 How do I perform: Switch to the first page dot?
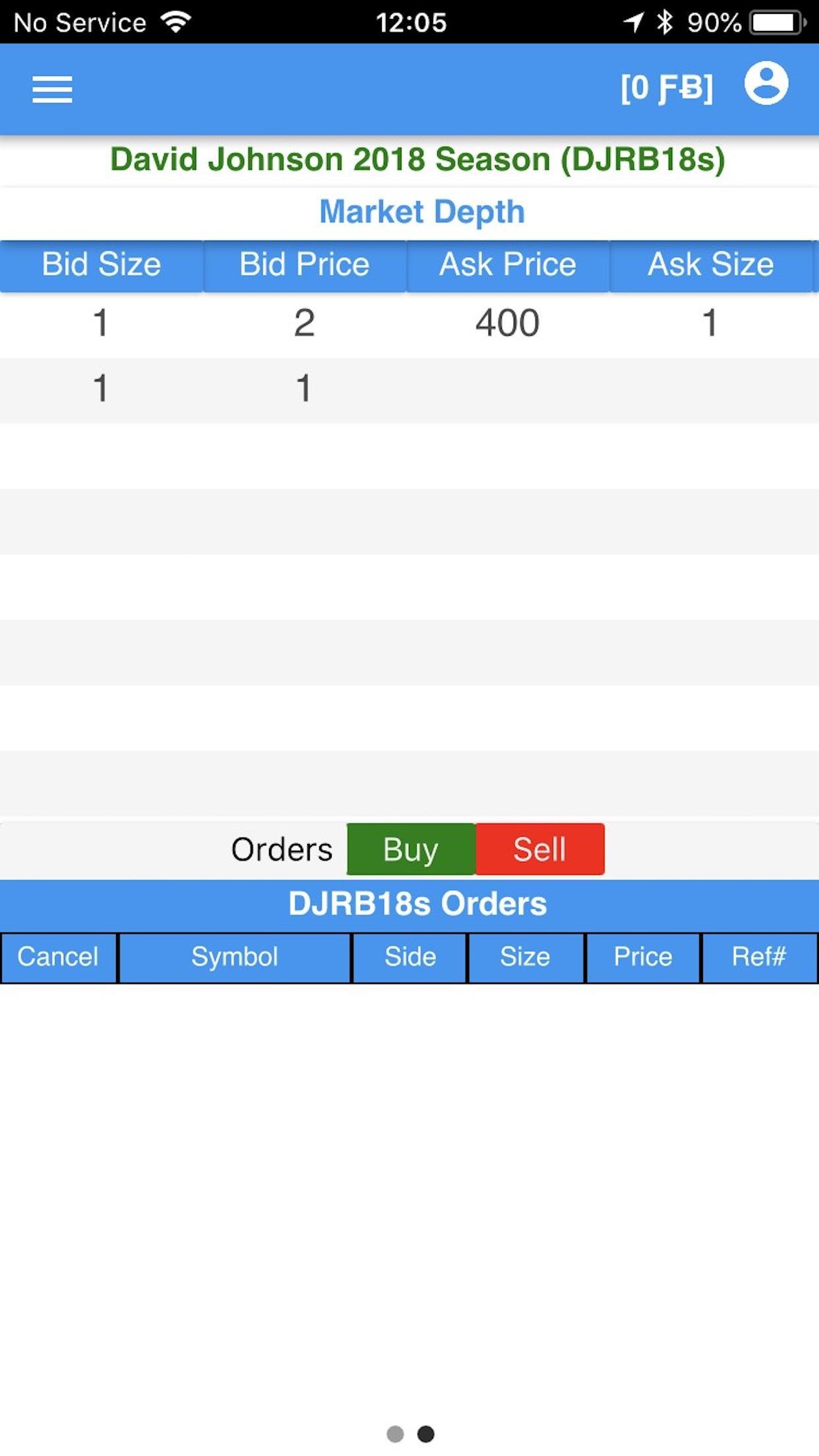(x=395, y=1434)
